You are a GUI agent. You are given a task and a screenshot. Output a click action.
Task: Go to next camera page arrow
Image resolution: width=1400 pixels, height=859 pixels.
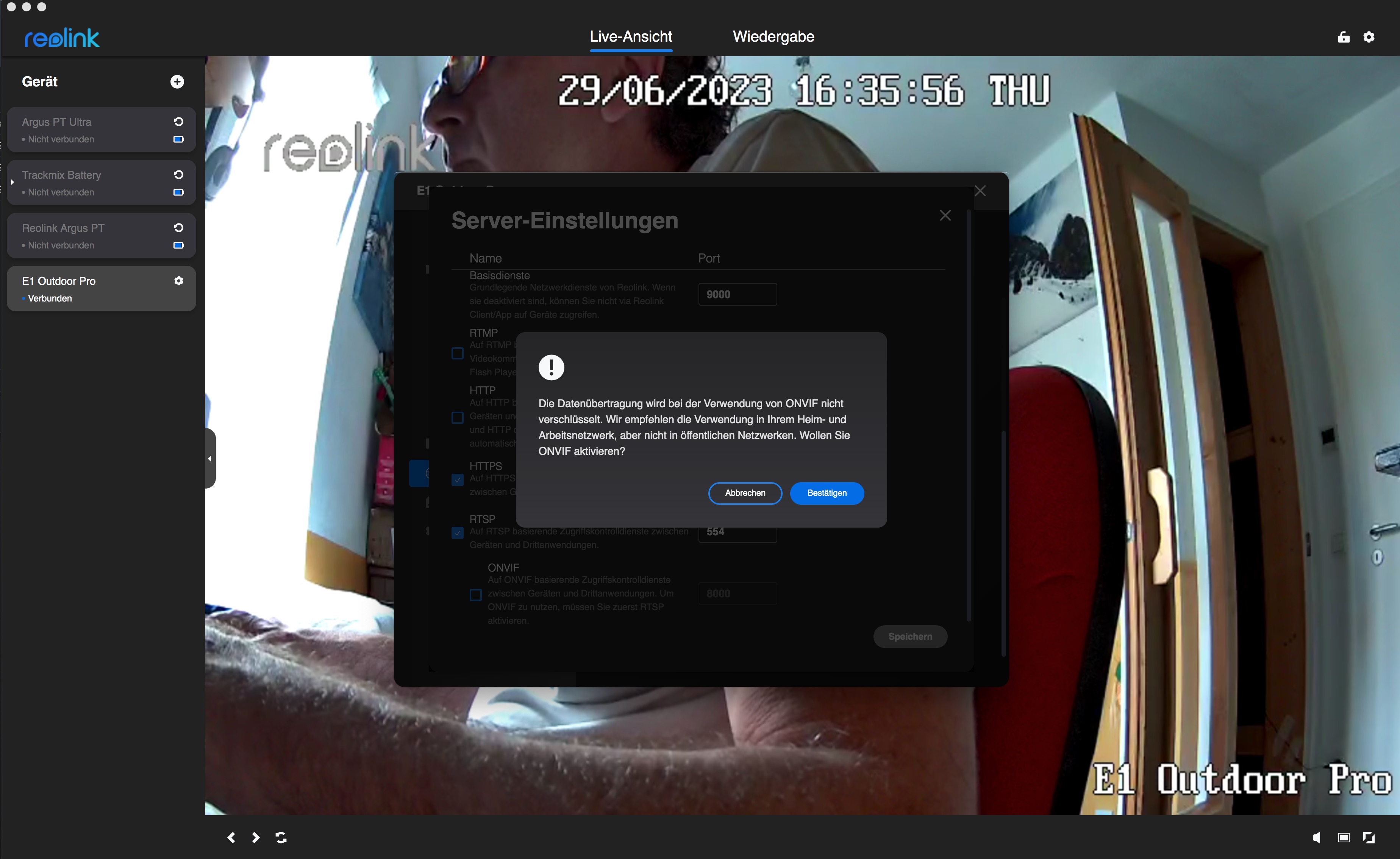256,837
